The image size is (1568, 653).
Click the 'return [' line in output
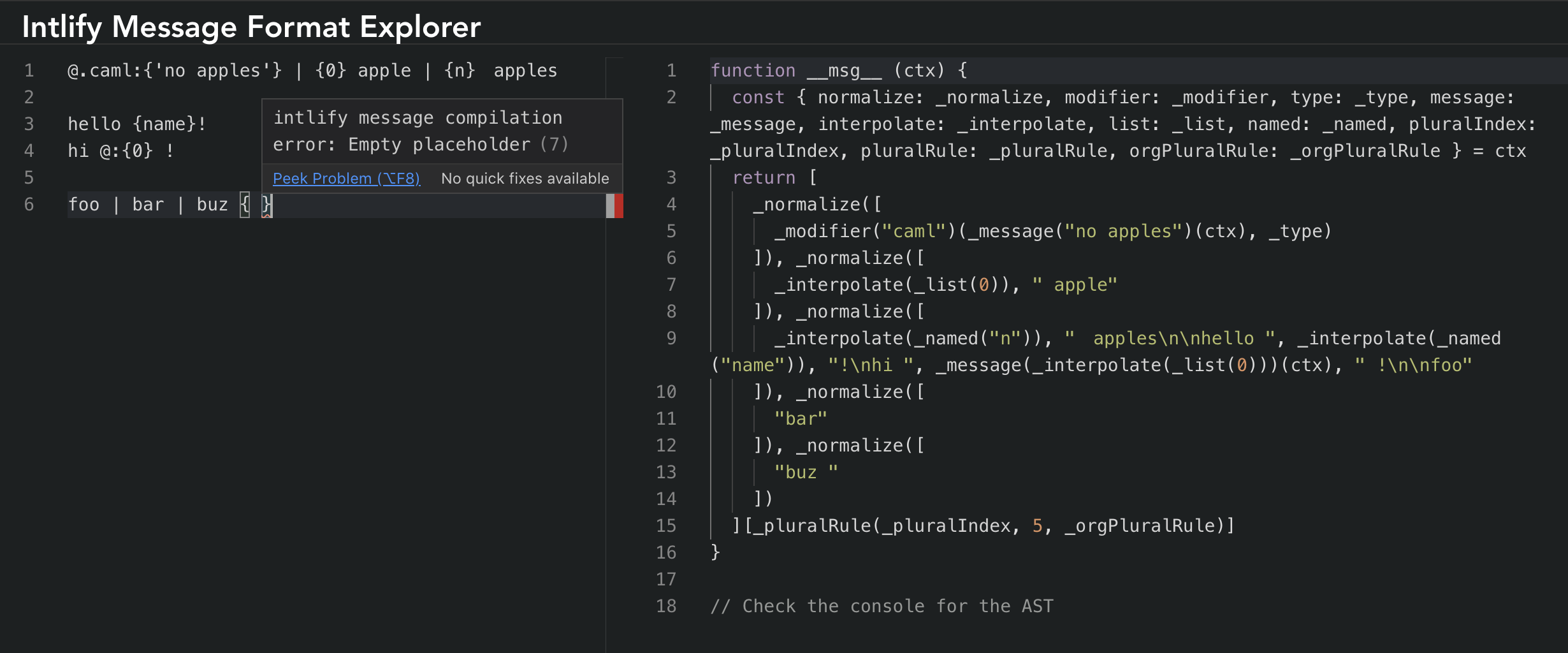tap(774, 177)
